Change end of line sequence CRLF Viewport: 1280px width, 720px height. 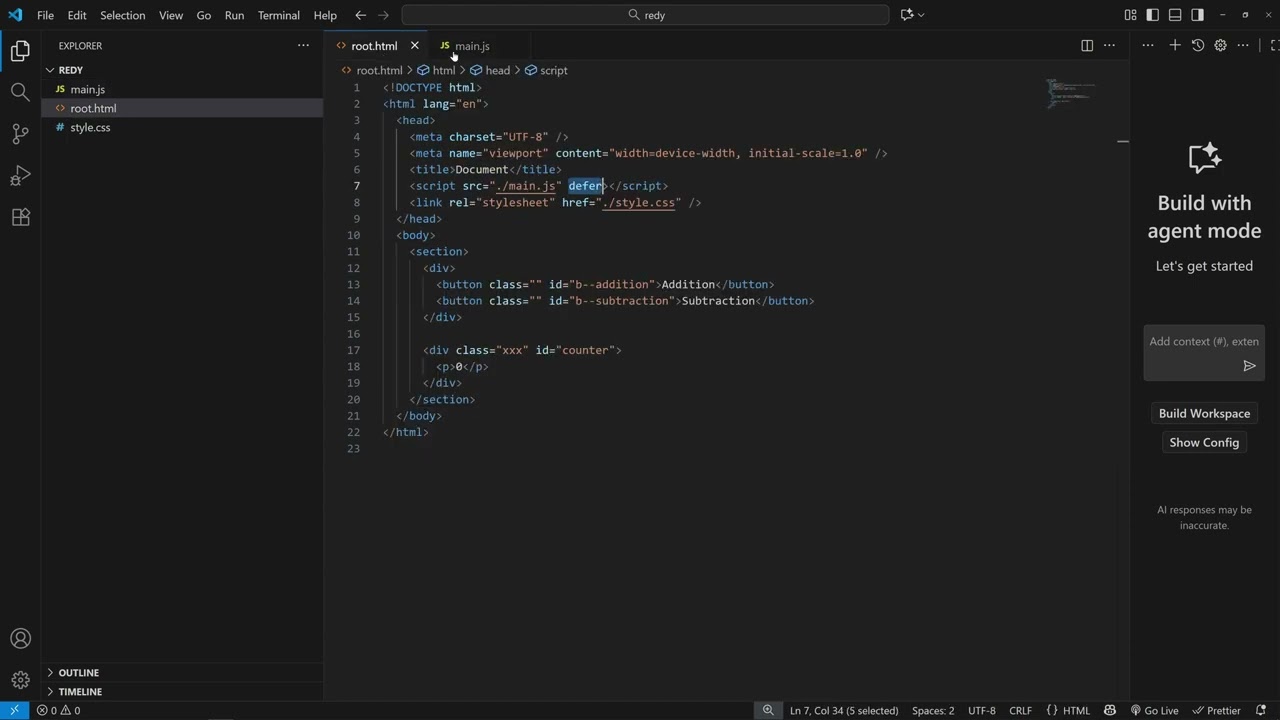tap(1020, 710)
